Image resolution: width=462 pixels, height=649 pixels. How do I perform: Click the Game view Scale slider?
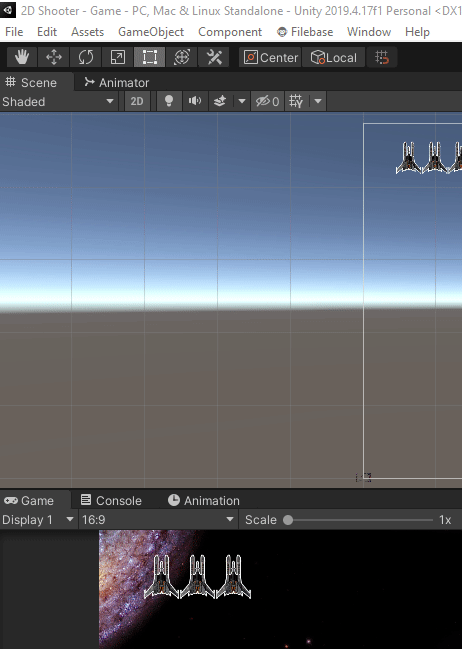(x=359, y=520)
